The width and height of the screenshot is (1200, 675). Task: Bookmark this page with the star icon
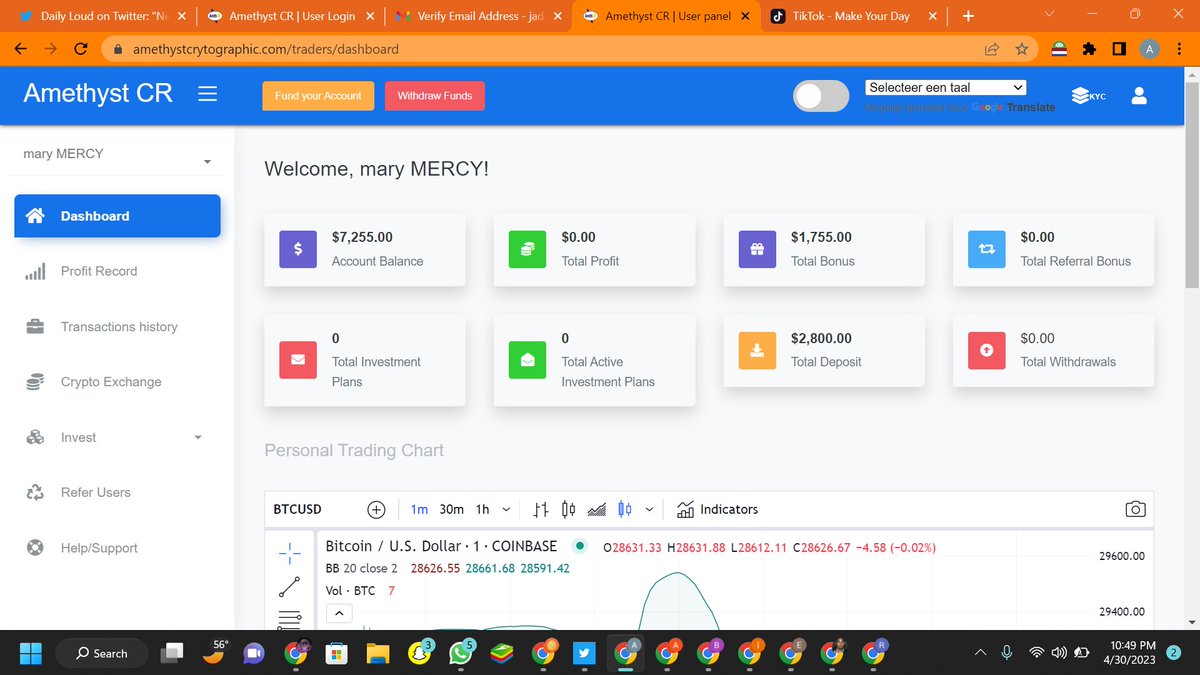(x=1021, y=49)
